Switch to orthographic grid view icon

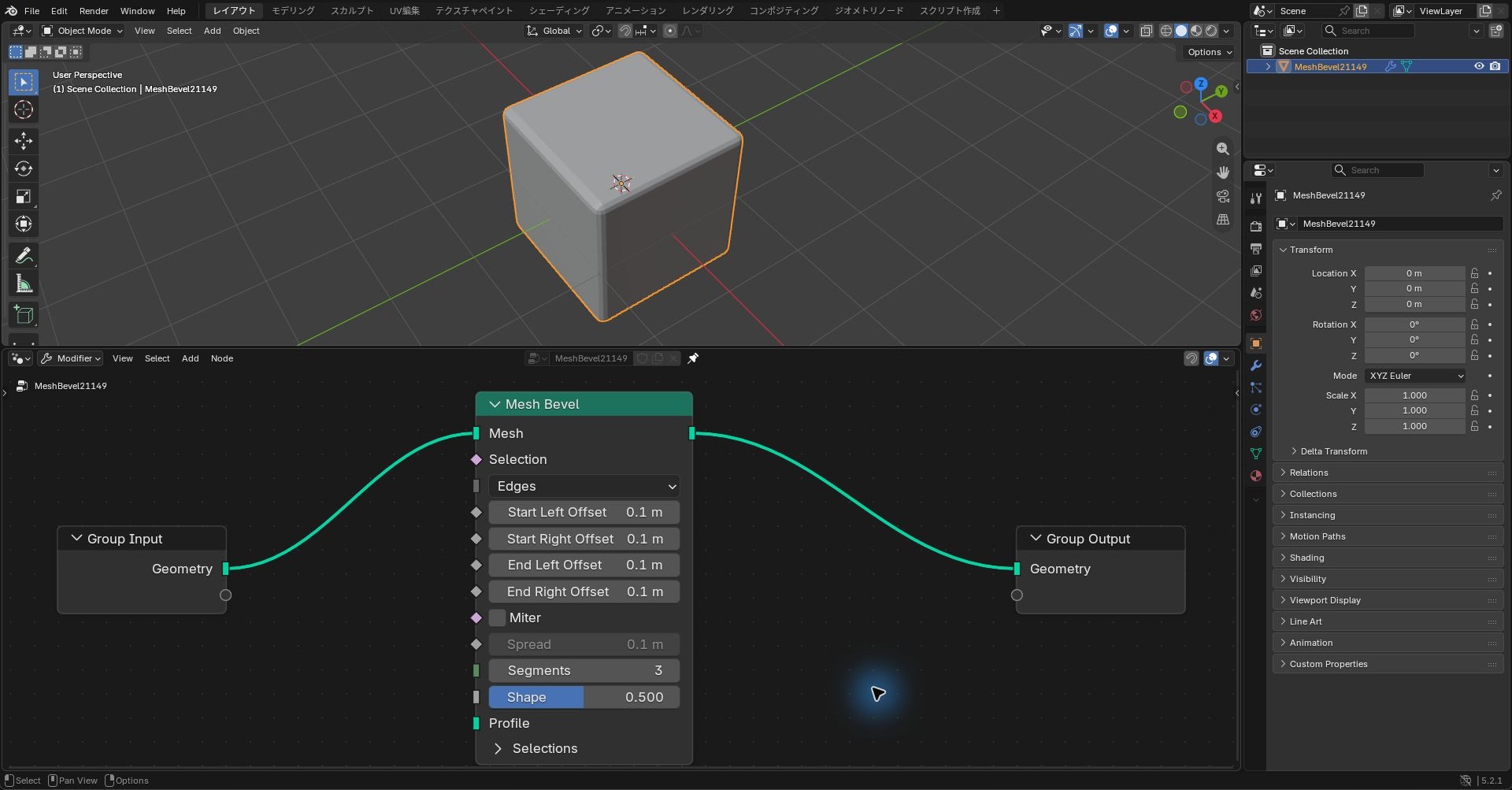[1222, 220]
